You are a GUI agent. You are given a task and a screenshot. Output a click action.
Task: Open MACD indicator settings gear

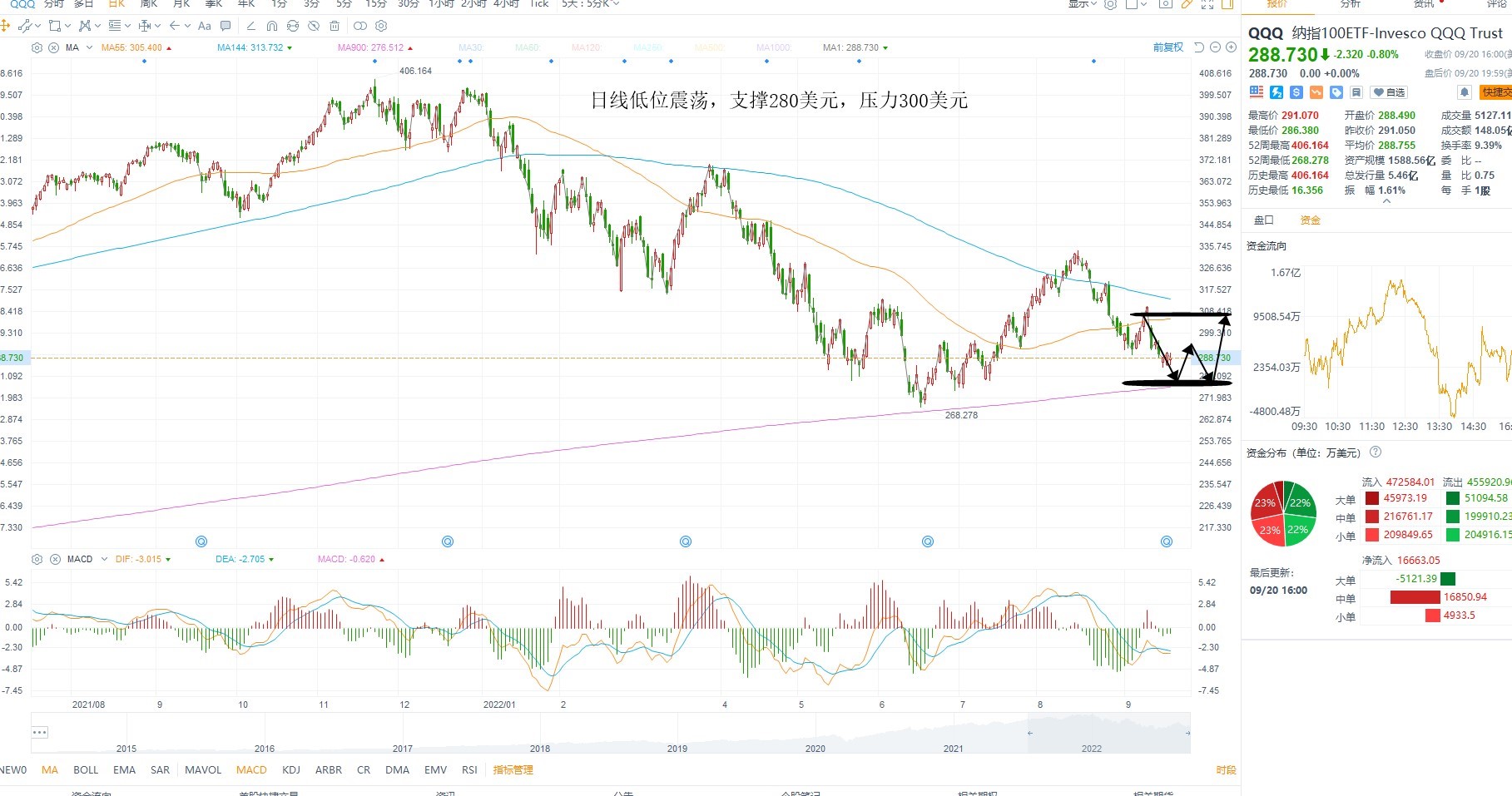point(37,559)
